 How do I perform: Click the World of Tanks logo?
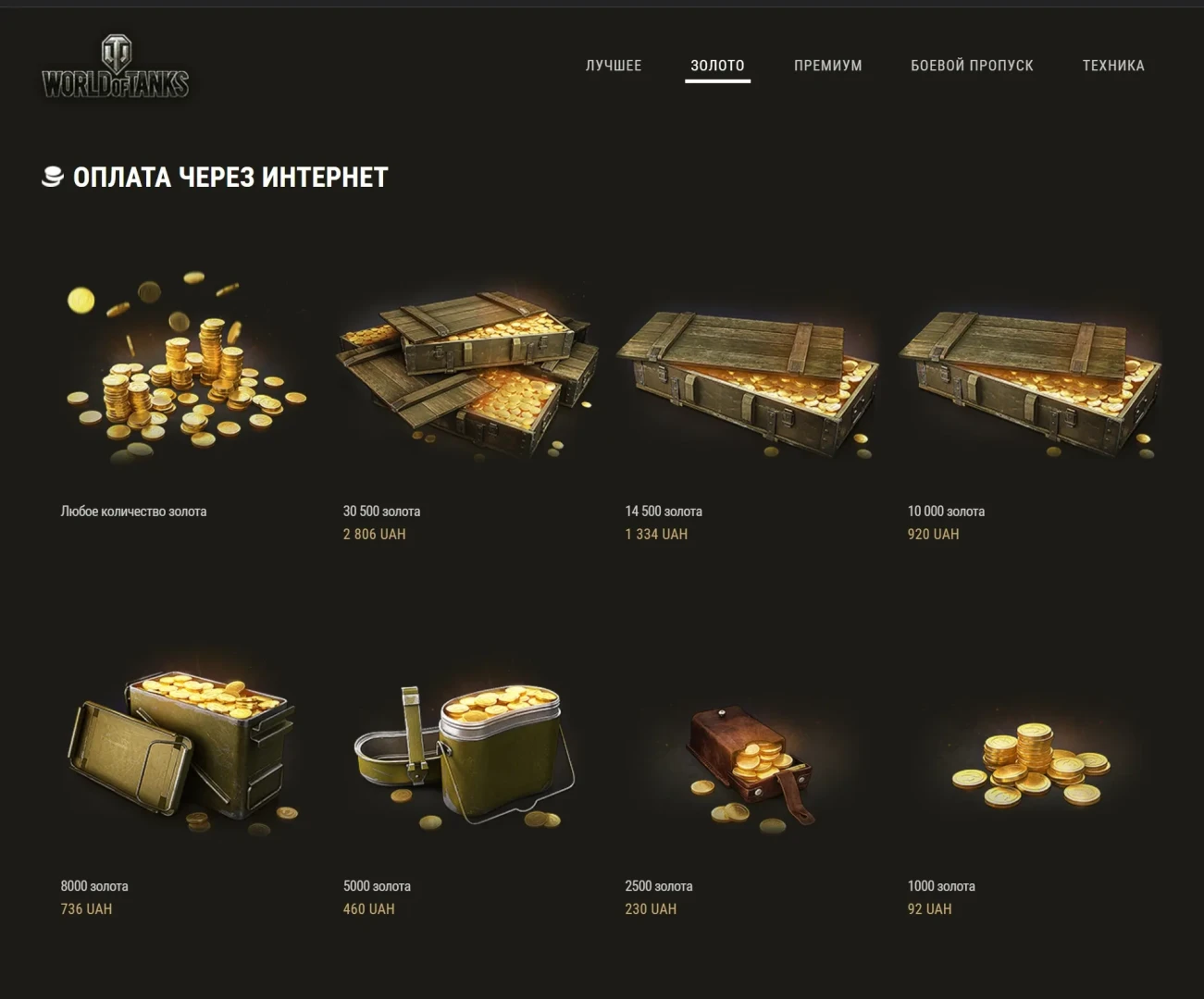pyautogui.click(x=116, y=67)
